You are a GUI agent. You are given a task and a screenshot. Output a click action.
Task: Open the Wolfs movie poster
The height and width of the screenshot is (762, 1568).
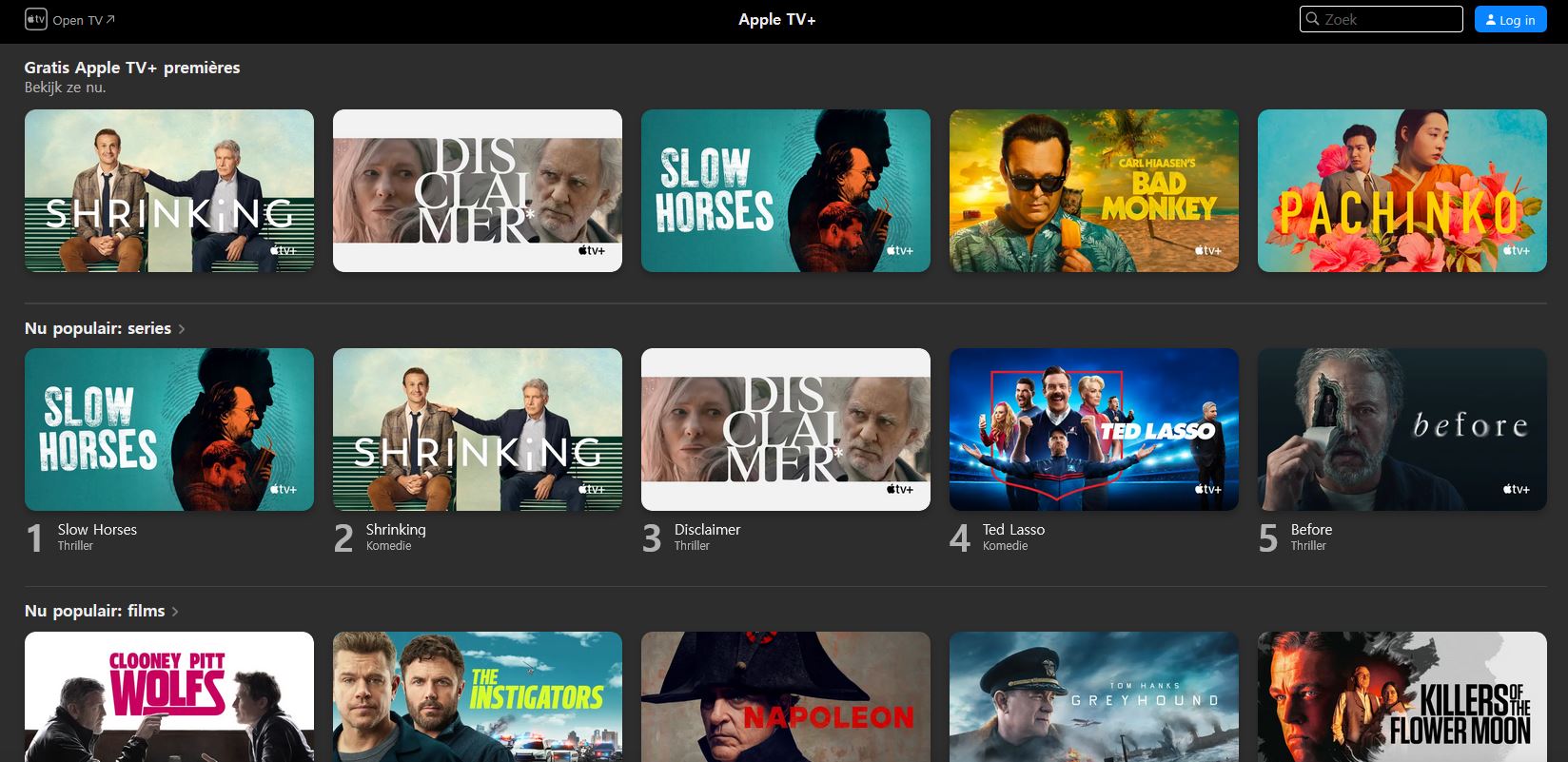(169, 696)
